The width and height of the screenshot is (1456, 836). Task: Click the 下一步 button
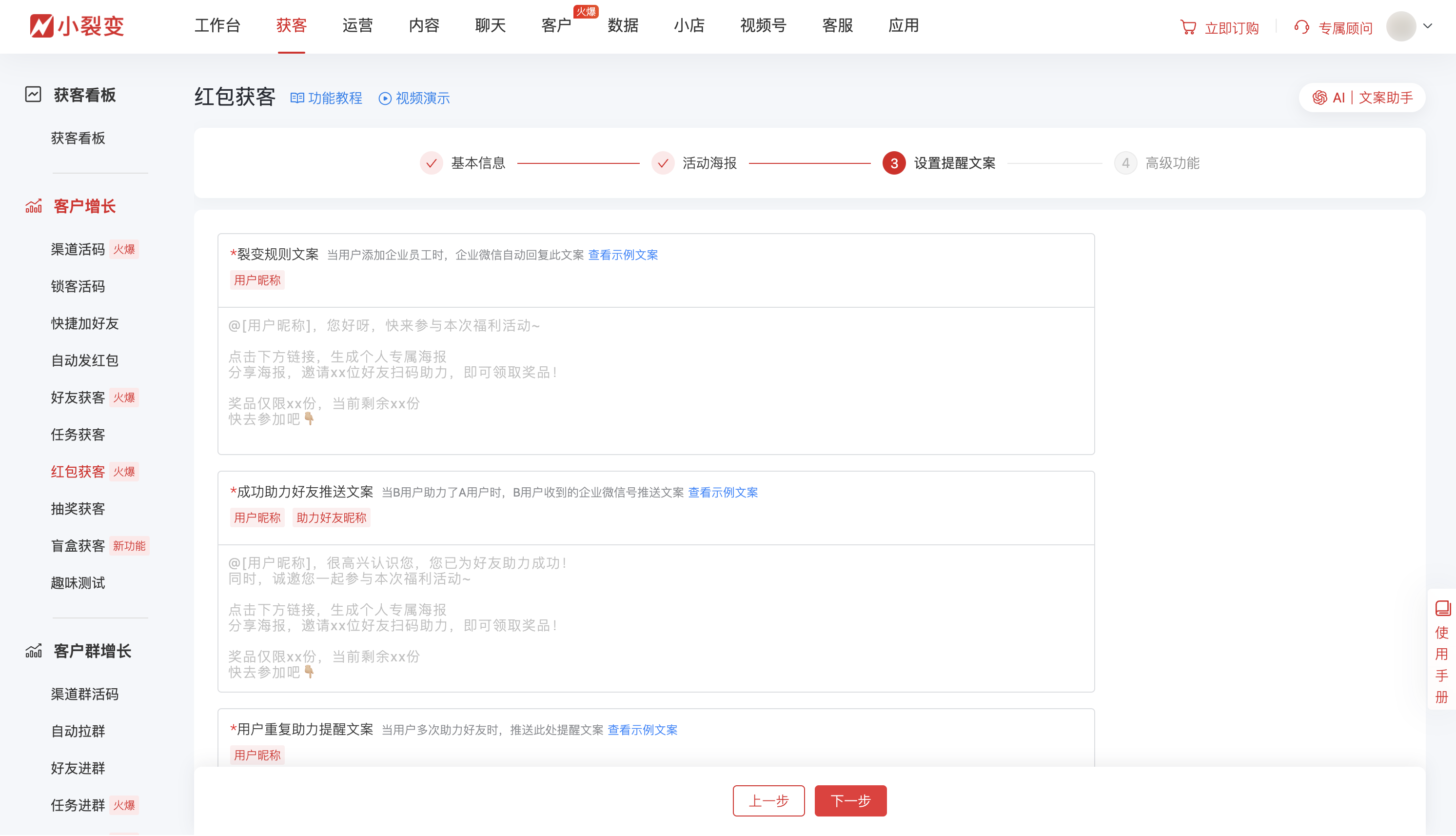click(850, 800)
